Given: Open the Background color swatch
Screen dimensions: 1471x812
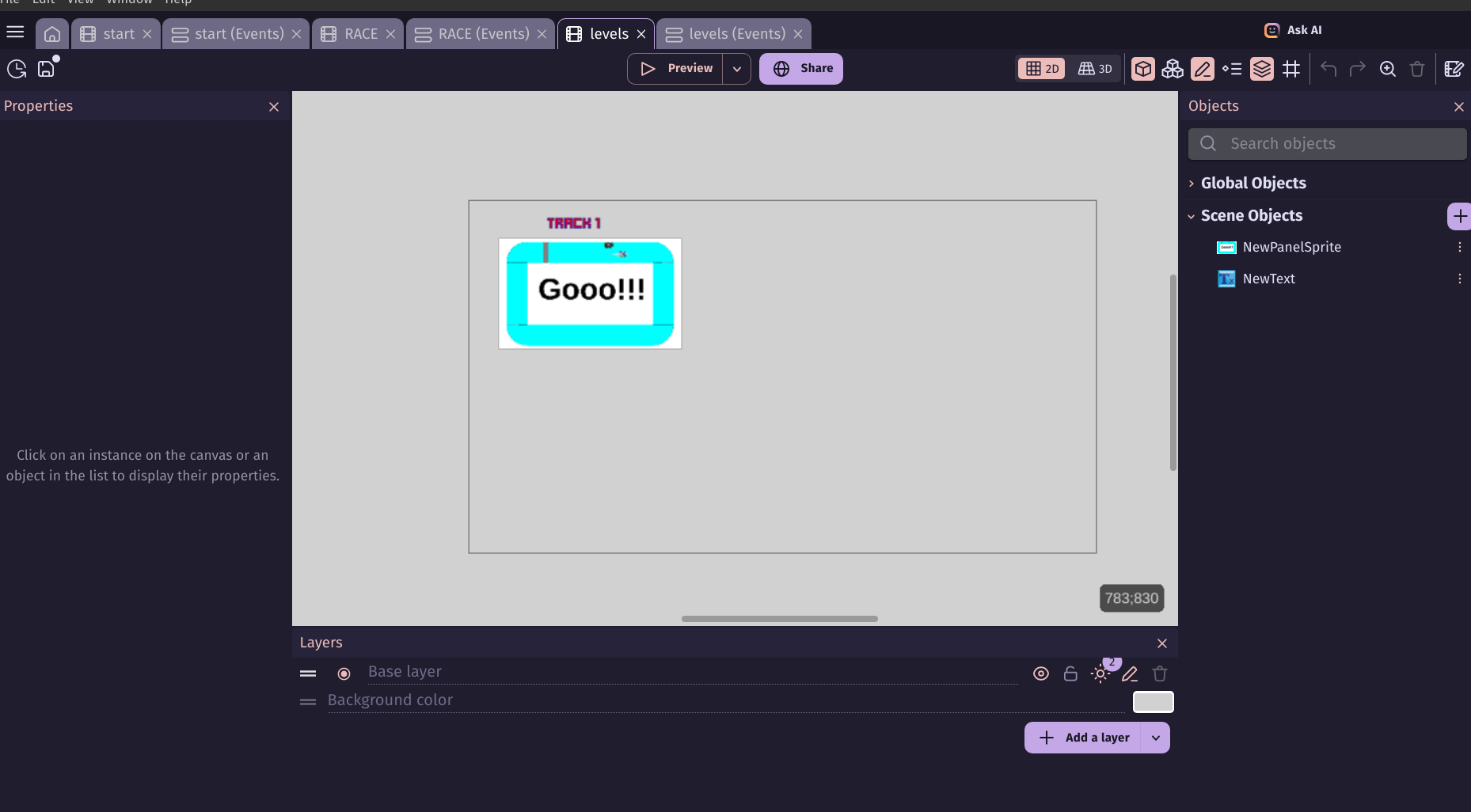Looking at the screenshot, I should (x=1153, y=702).
